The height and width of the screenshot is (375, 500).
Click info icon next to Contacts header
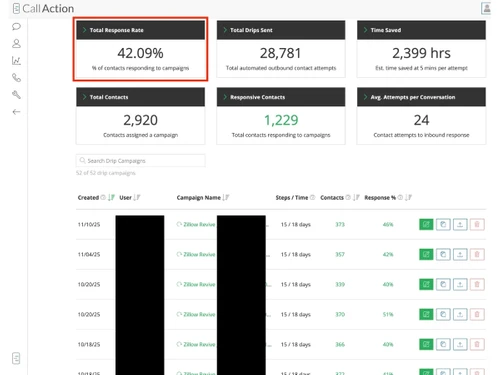348,197
